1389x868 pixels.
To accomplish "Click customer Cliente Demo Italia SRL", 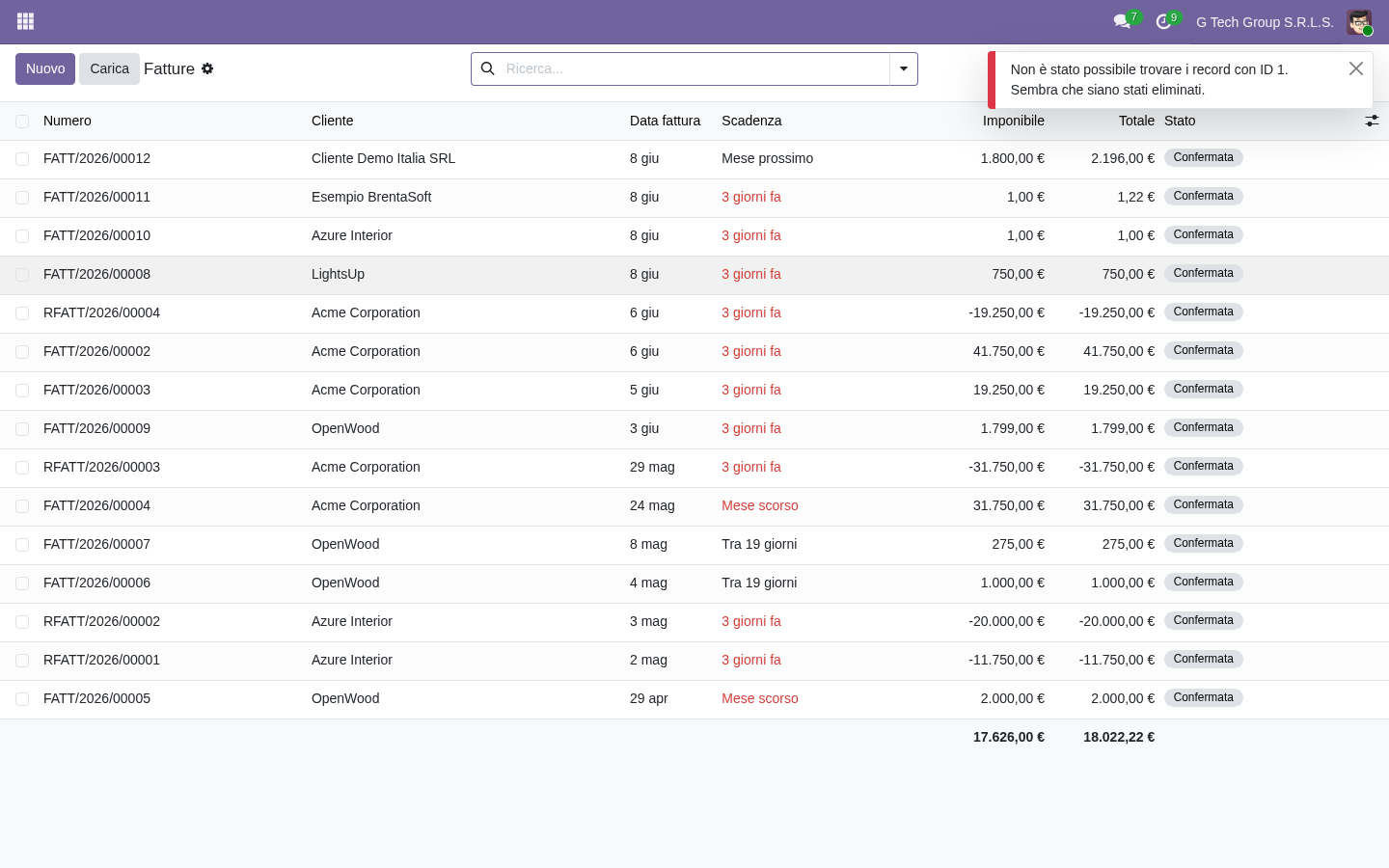I will 383,158.
